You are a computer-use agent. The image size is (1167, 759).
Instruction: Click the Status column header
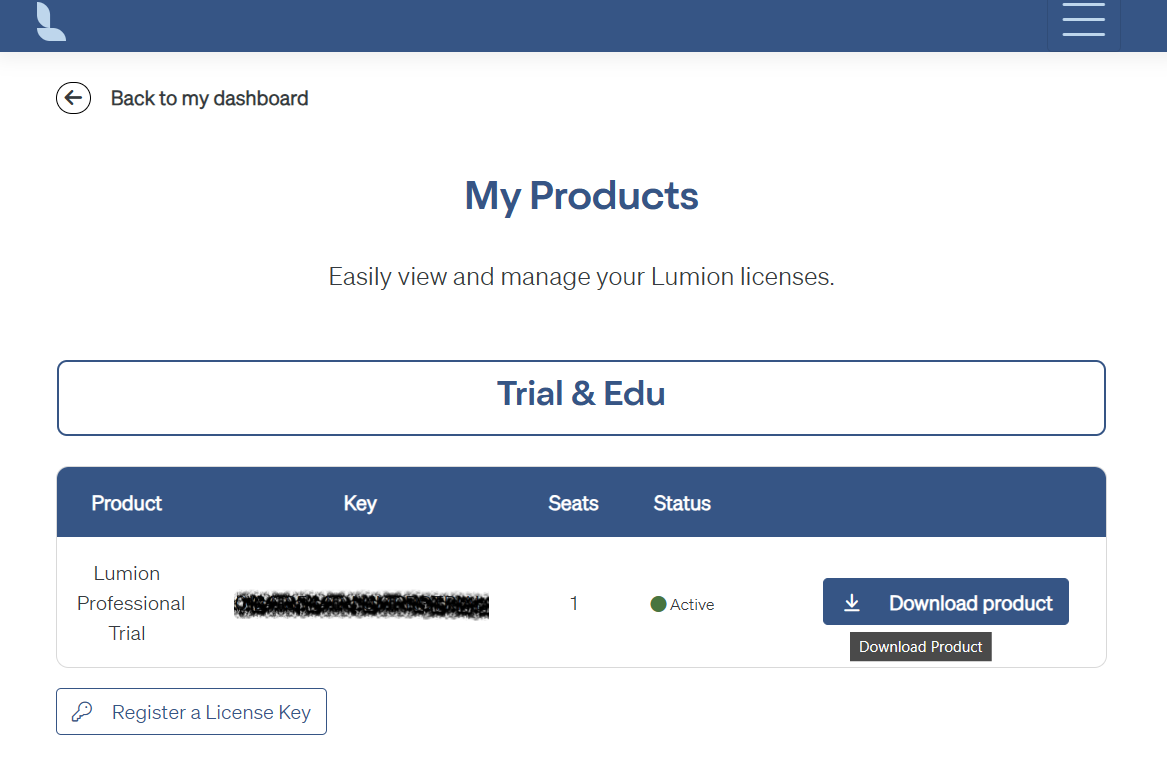tap(682, 503)
